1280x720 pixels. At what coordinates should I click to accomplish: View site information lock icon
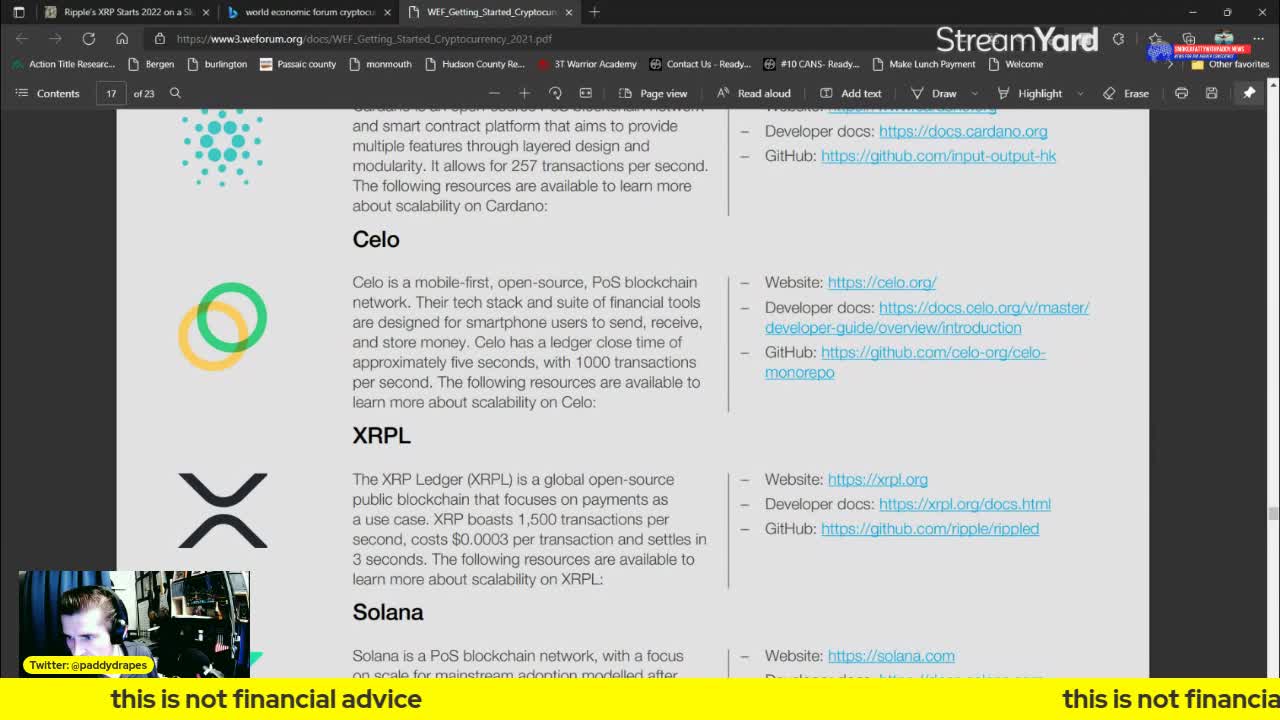point(159,38)
